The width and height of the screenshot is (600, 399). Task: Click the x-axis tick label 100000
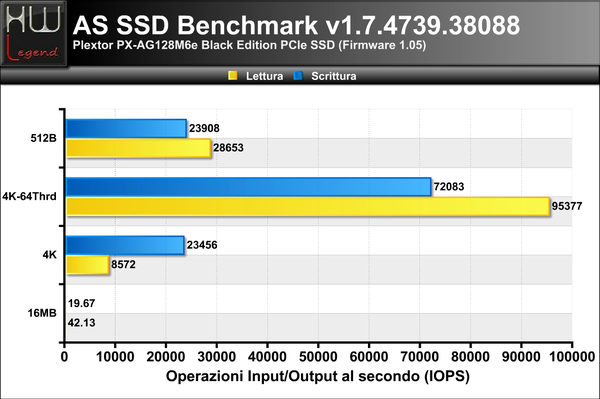click(x=572, y=357)
